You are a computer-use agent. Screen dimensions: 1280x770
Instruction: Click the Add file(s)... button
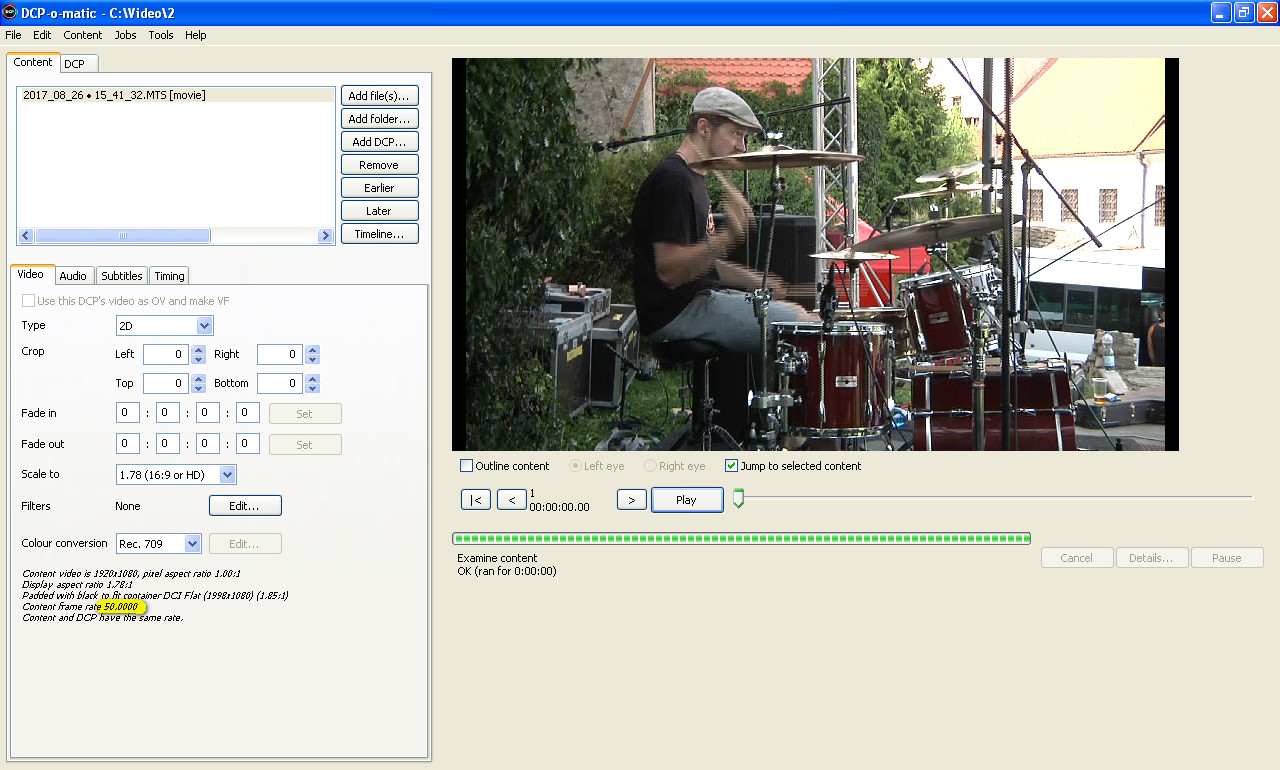(379, 96)
